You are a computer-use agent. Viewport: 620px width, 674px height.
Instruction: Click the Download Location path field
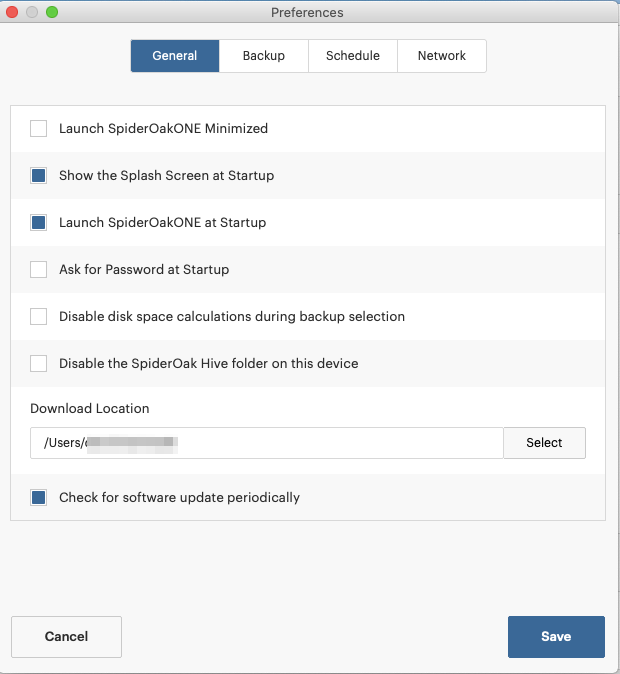(x=267, y=443)
